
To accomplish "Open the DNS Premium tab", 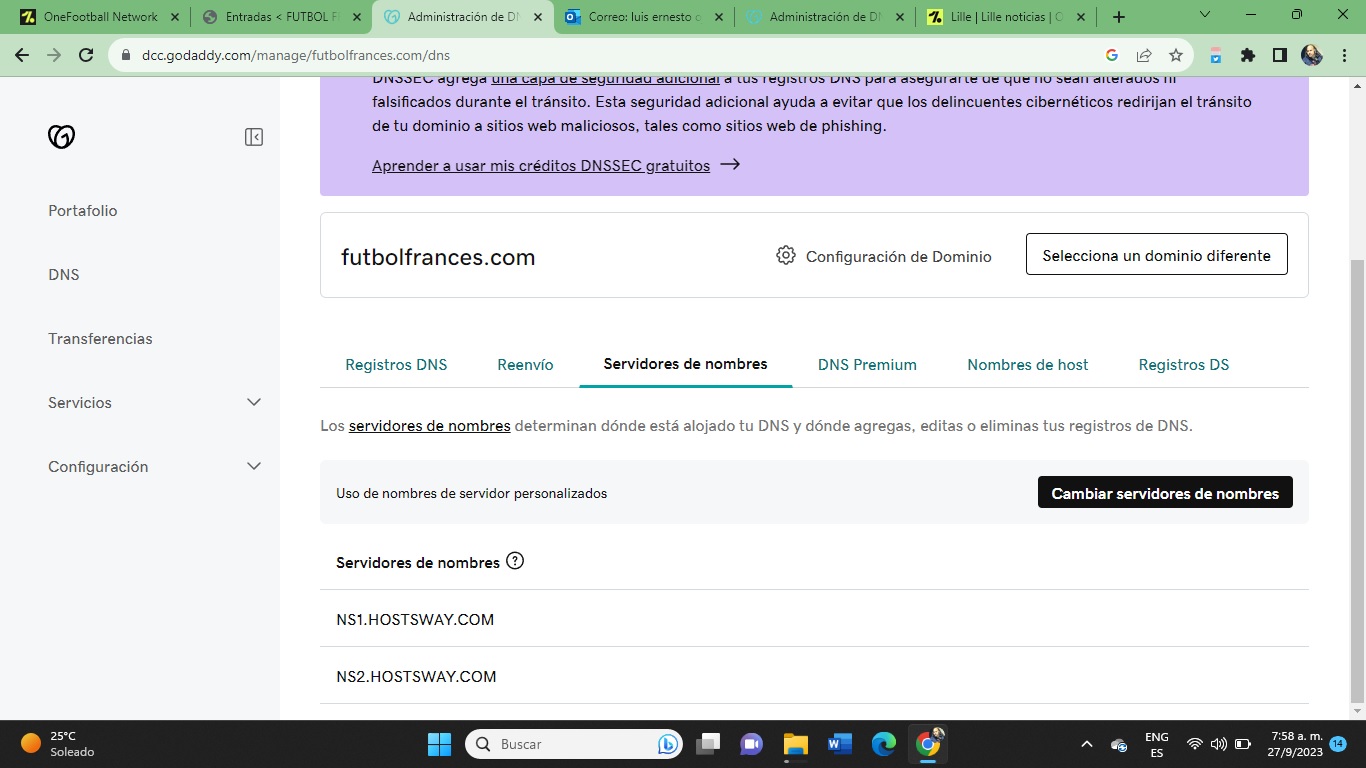I will (x=867, y=365).
